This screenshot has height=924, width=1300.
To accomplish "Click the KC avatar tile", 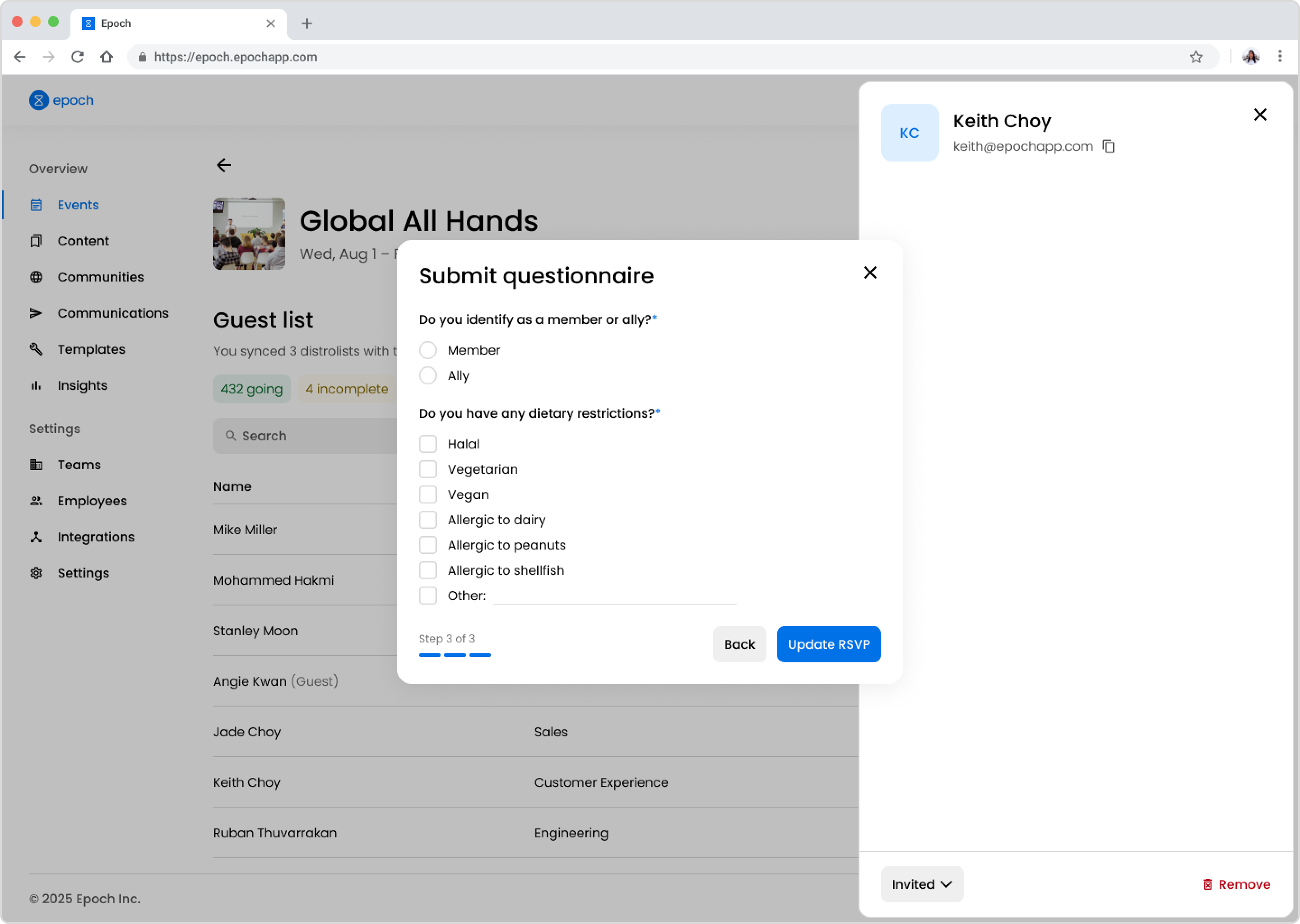I will [x=910, y=133].
